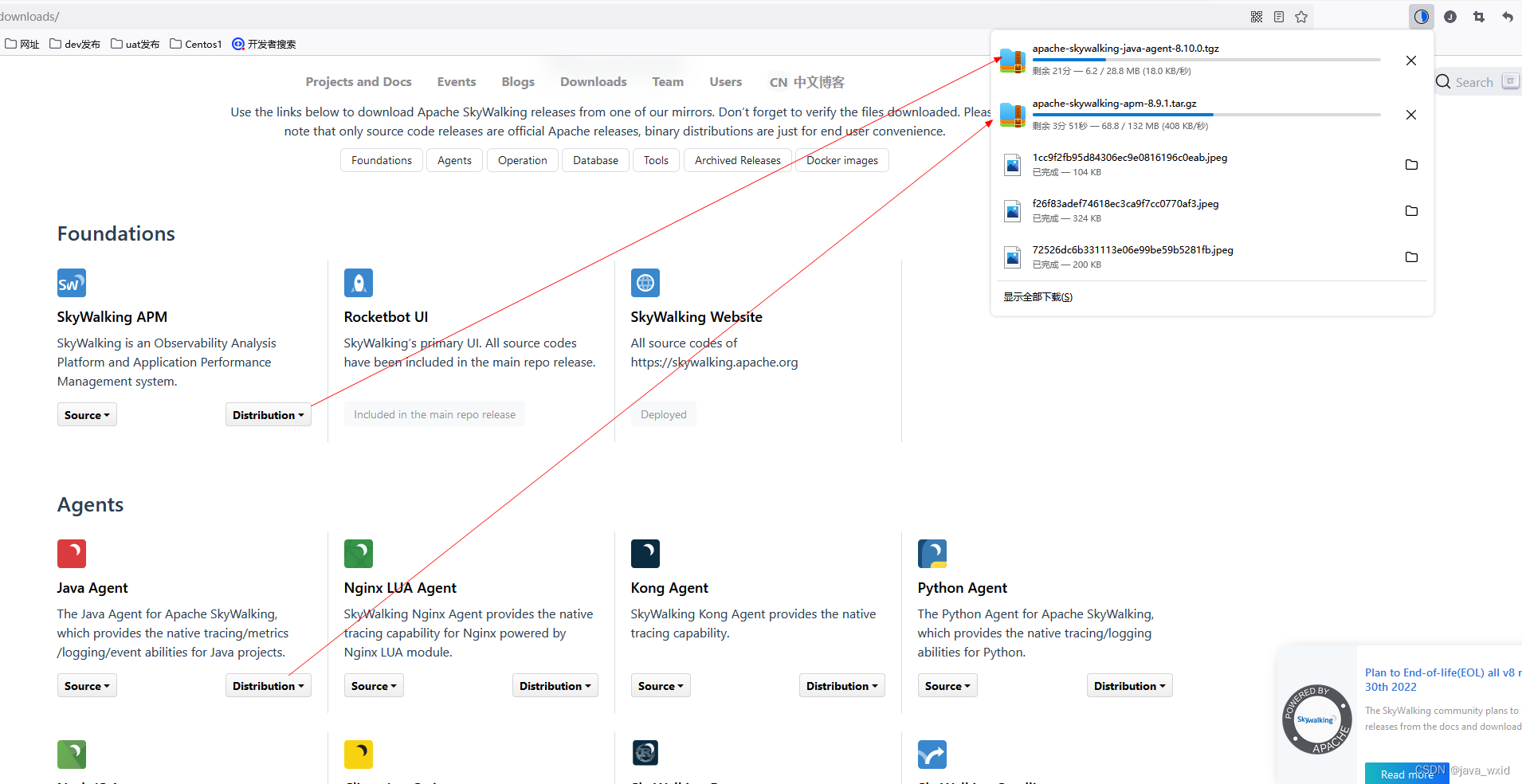Show all downloads link 显示全部下载

tap(1038, 297)
